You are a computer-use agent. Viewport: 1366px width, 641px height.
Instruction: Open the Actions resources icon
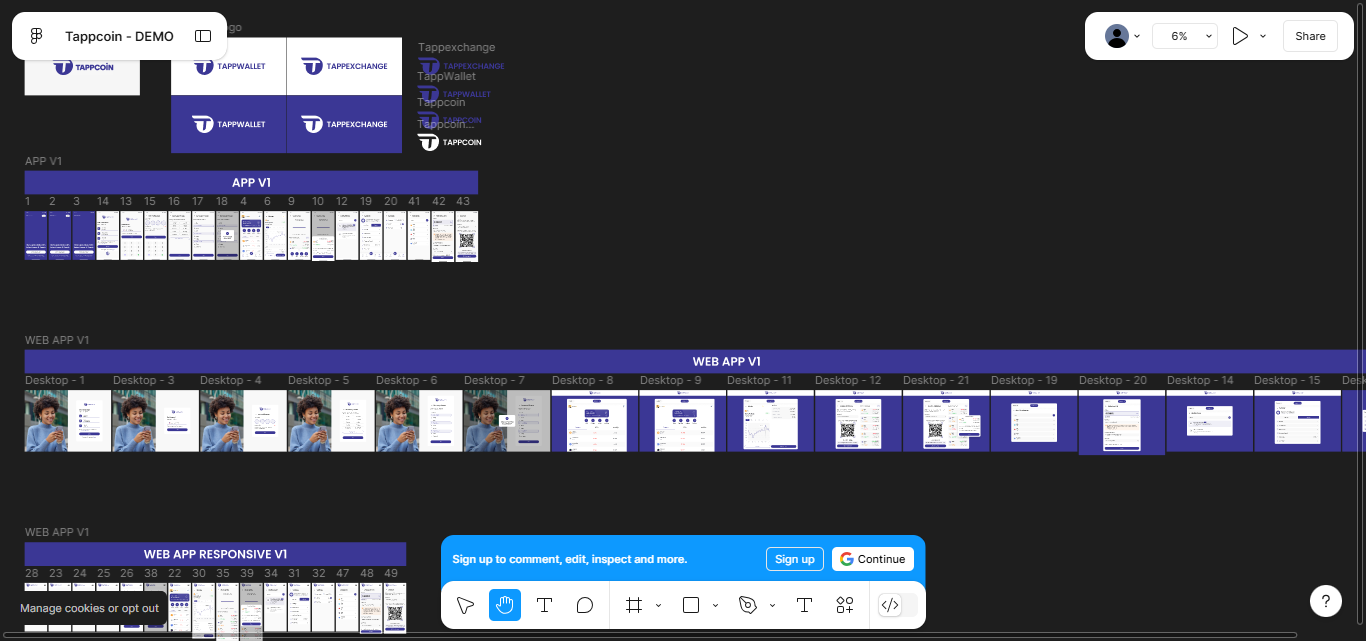845,605
